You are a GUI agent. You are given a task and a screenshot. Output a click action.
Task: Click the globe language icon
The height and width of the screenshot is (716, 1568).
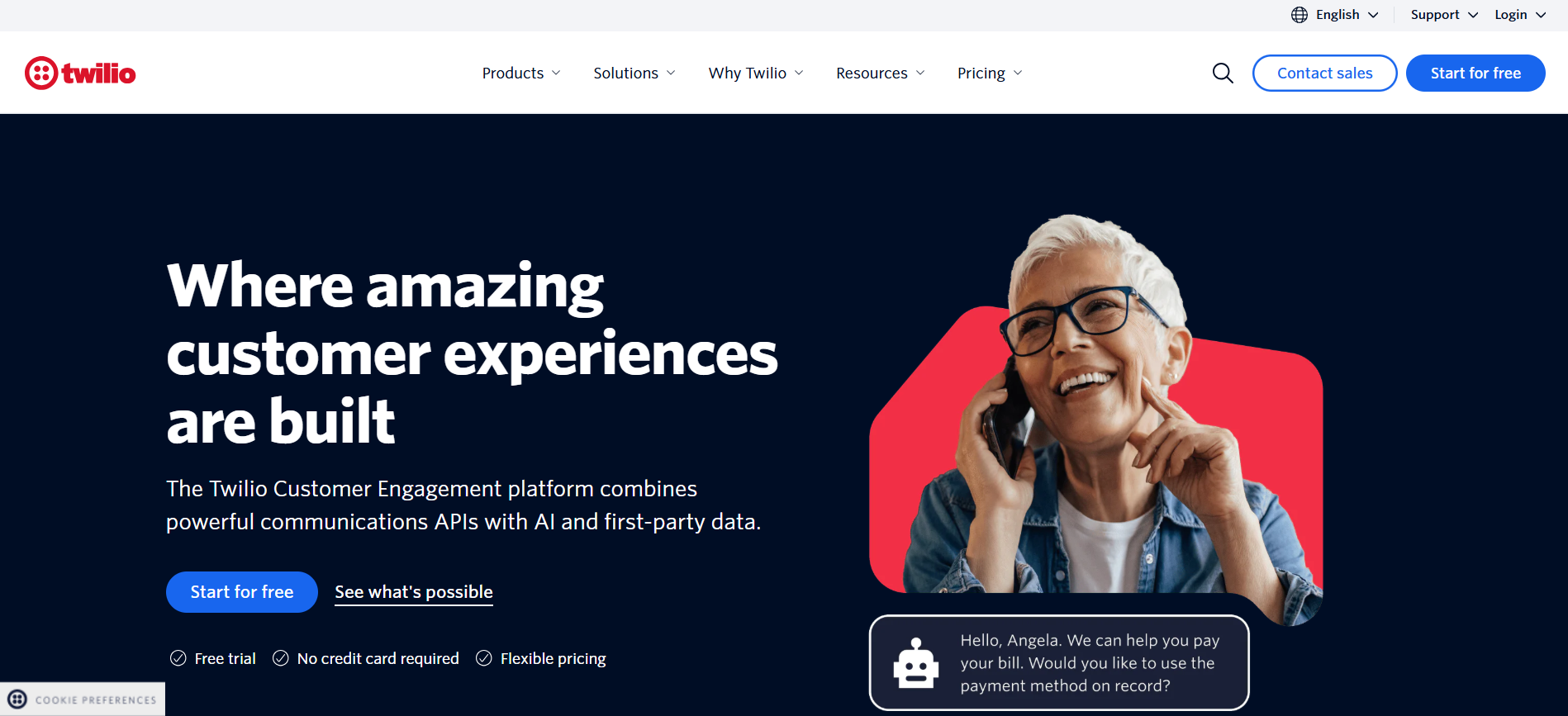1300,15
